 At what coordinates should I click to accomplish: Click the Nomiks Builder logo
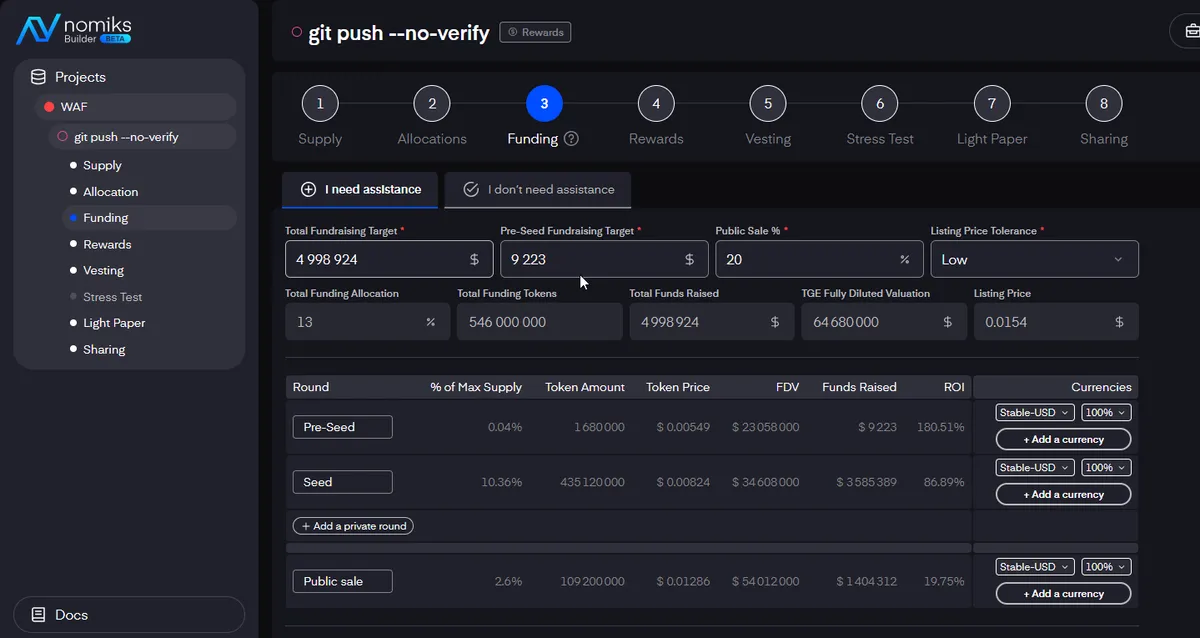click(x=73, y=30)
